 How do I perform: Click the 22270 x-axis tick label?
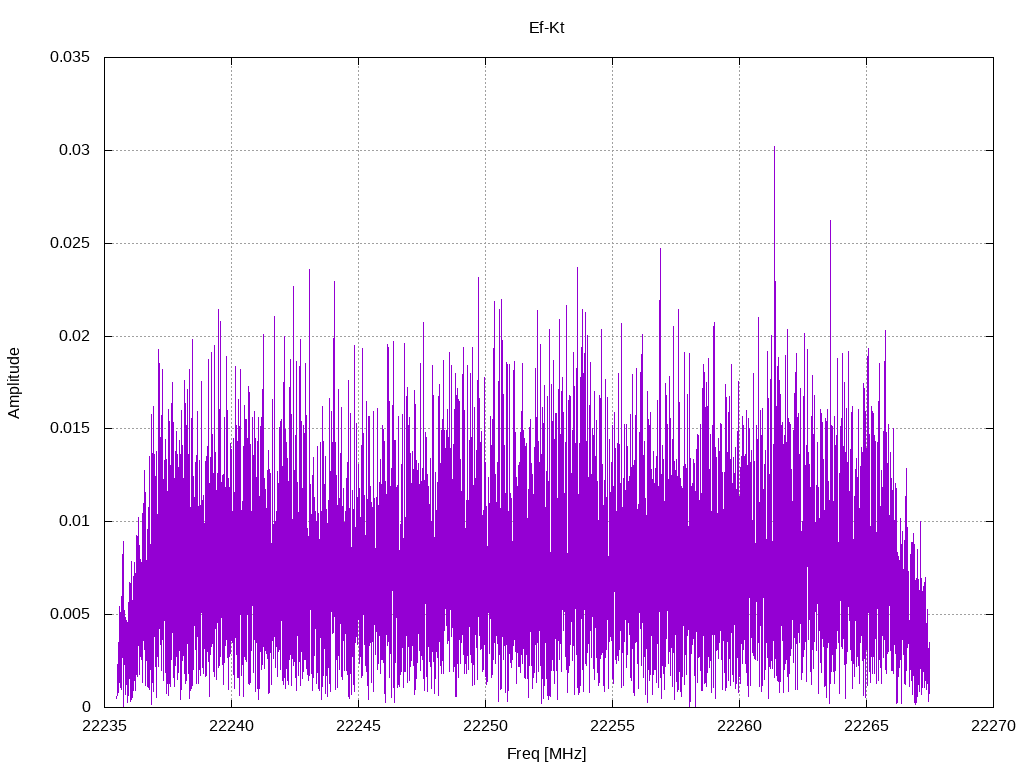pyautogui.click(x=993, y=726)
